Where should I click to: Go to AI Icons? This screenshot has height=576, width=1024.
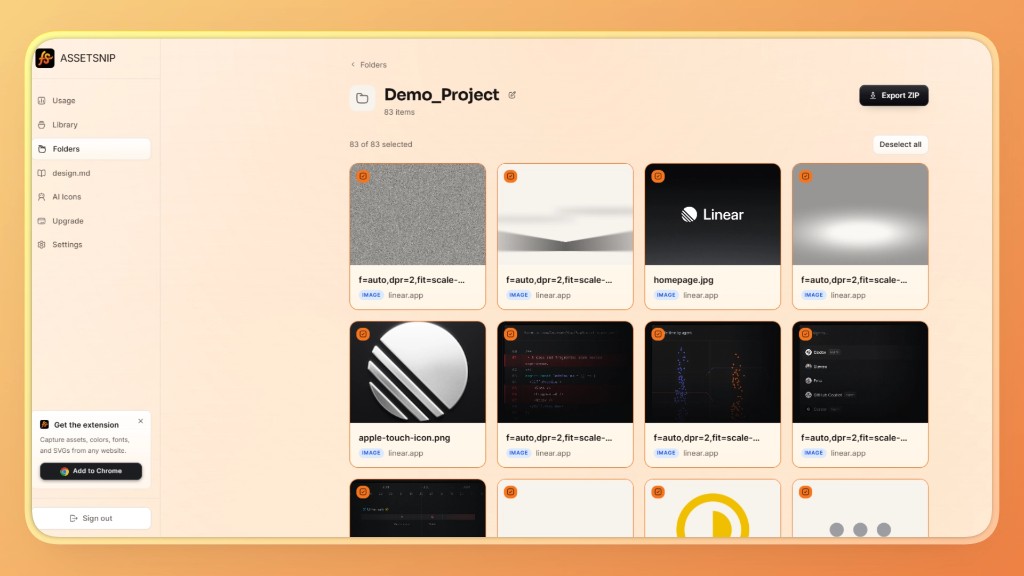pyautogui.click(x=91, y=197)
